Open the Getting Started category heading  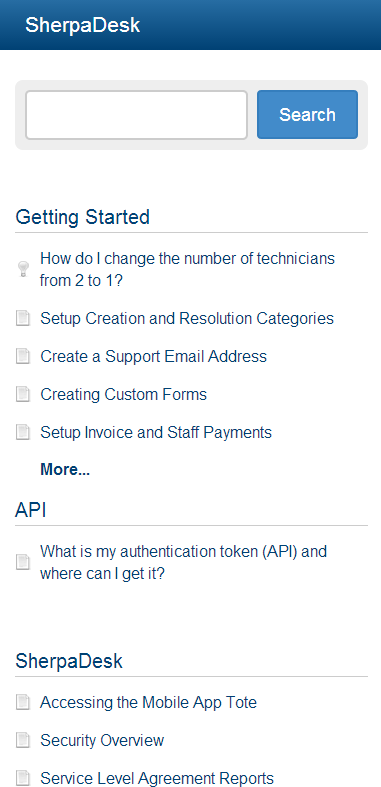click(82, 217)
